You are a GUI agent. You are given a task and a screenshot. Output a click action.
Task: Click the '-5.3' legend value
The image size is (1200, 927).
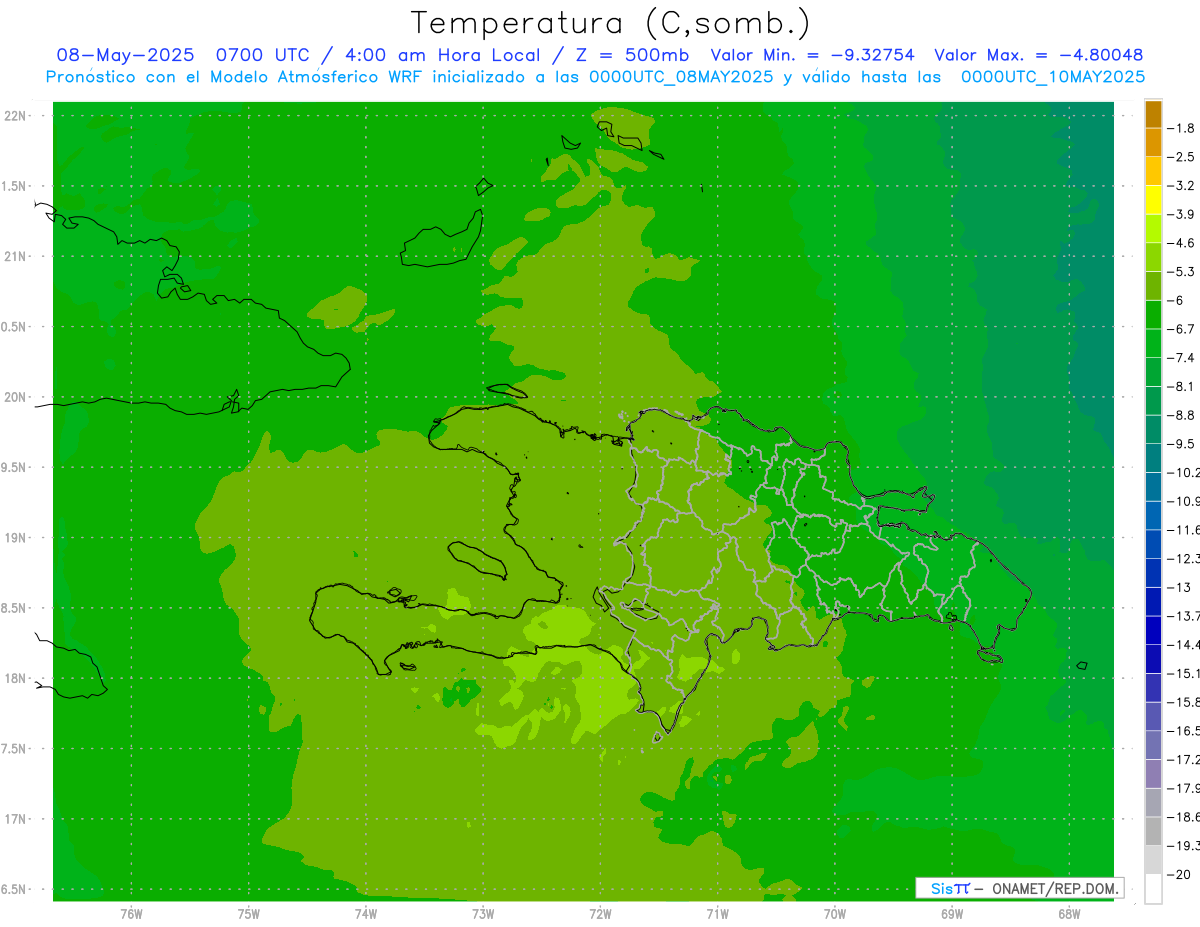point(1183,272)
